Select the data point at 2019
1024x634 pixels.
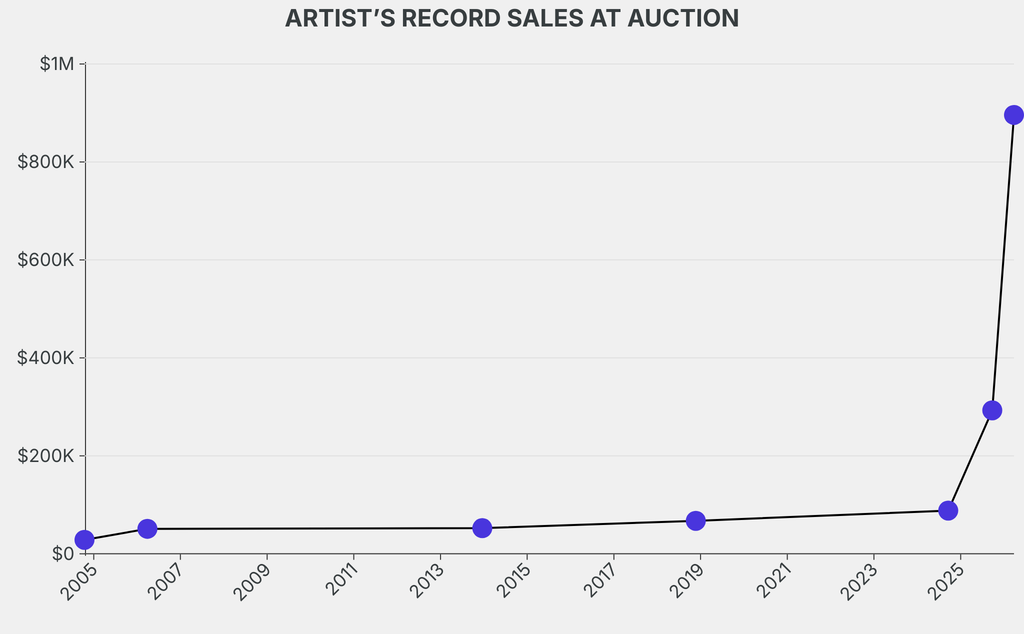click(x=696, y=521)
